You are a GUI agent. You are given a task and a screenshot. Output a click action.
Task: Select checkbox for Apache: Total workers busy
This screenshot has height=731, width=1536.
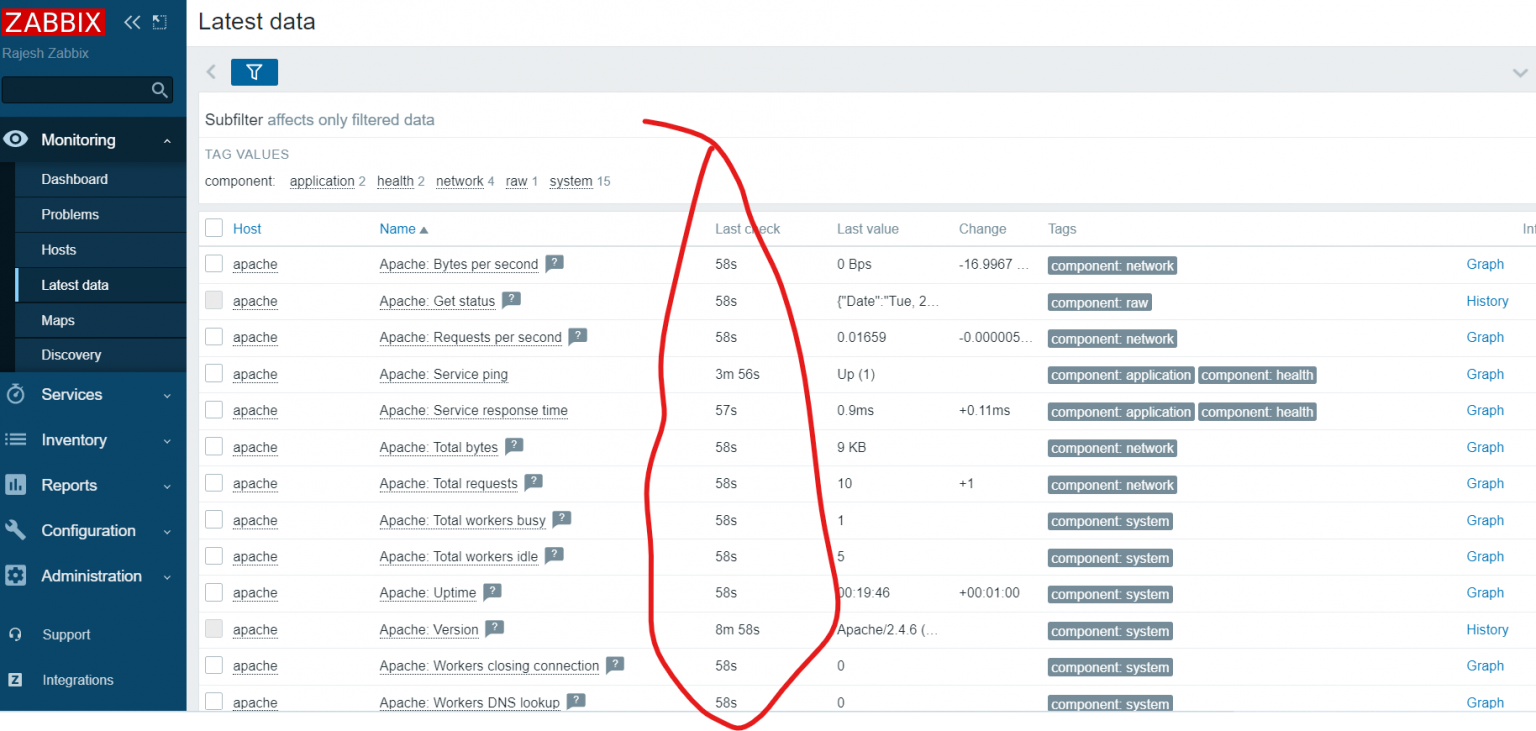pyautogui.click(x=214, y=519)
